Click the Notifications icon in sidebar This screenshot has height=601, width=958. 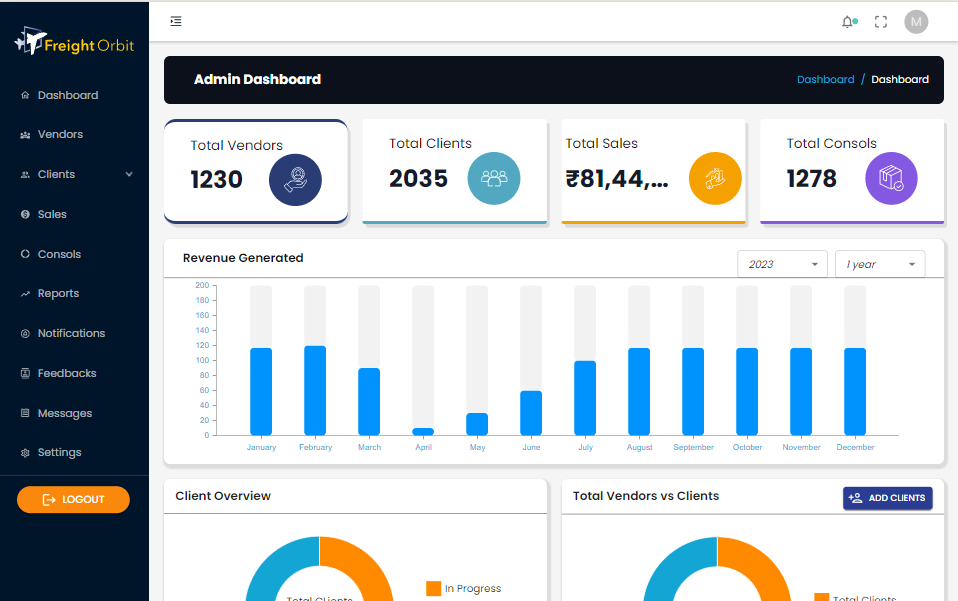point(25,333)
